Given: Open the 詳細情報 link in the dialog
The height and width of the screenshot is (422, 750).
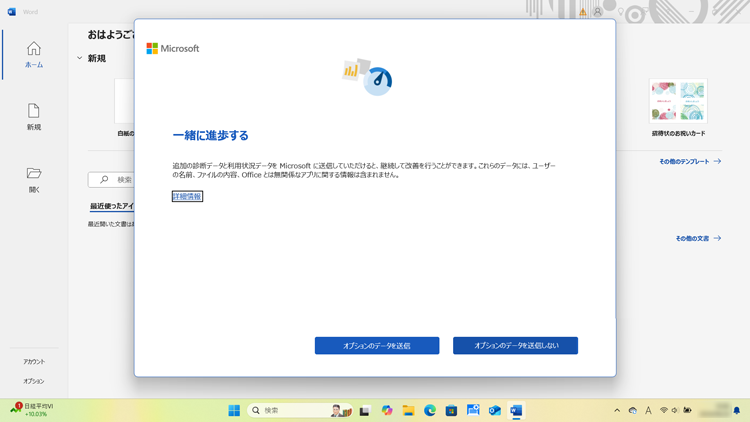Looking at the screenshot, I should 187,197.
